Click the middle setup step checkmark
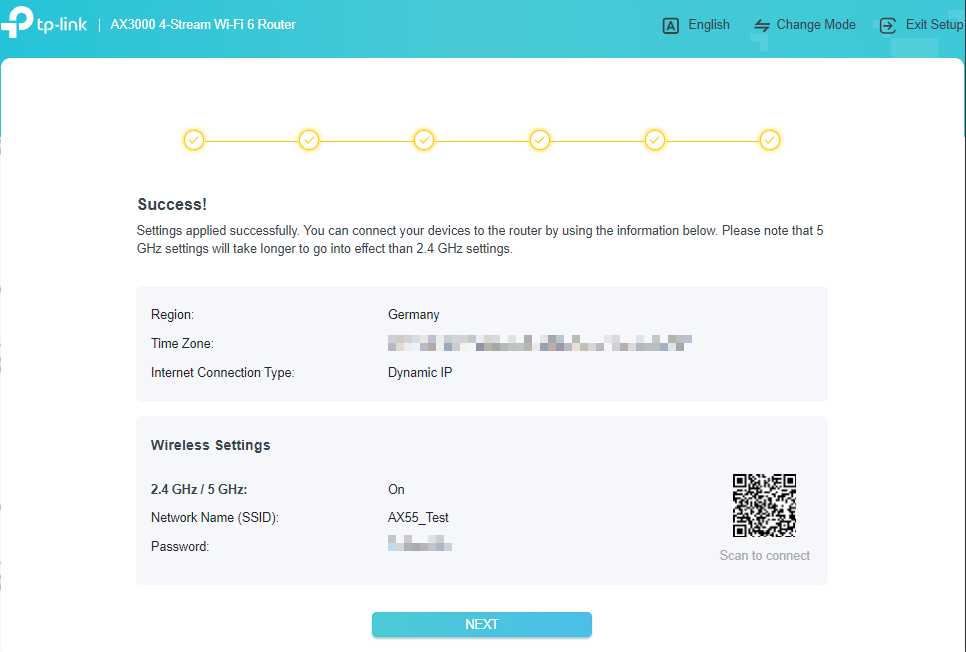Screen dimensions: 966x652 pos(424,140)
